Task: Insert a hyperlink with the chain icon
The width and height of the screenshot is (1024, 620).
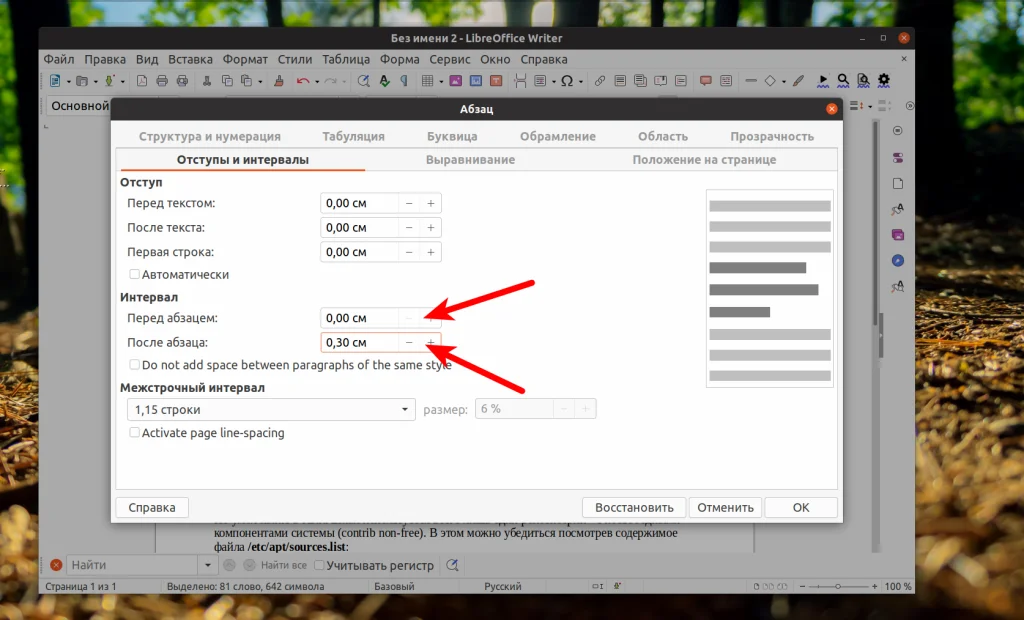Action: pos(600,80)
